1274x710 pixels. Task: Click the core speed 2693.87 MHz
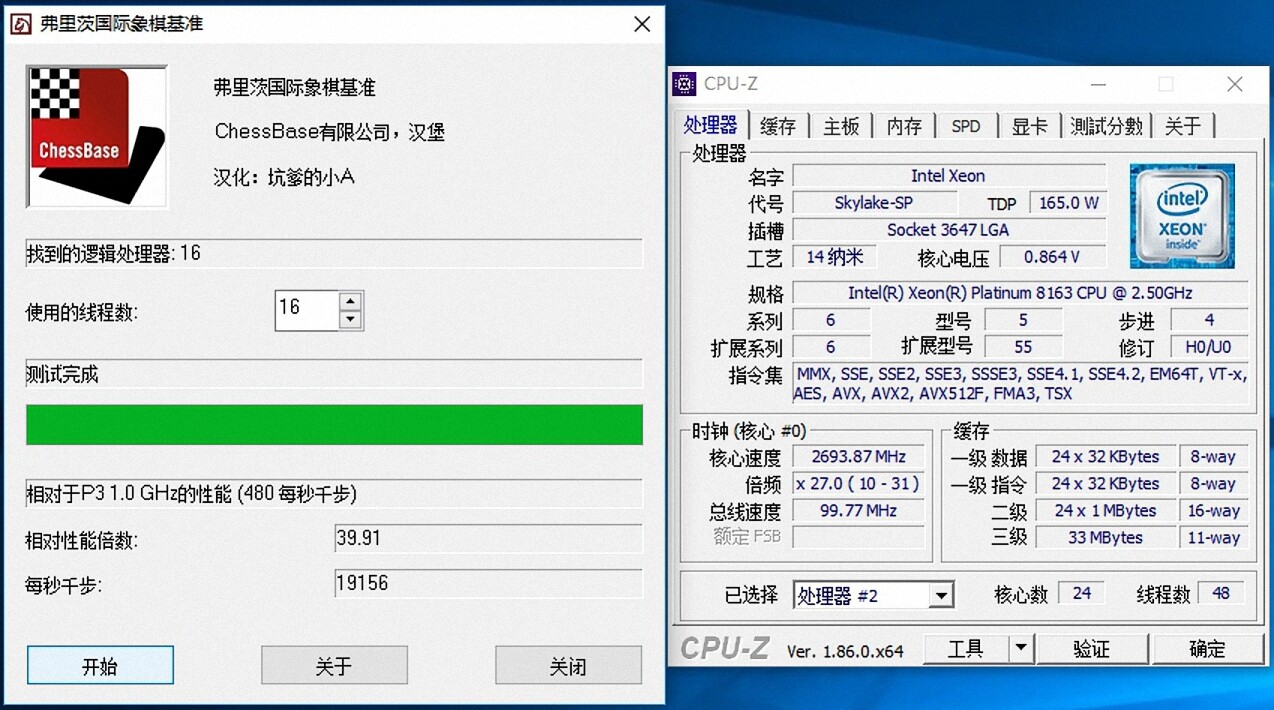[x=858, y=457]
